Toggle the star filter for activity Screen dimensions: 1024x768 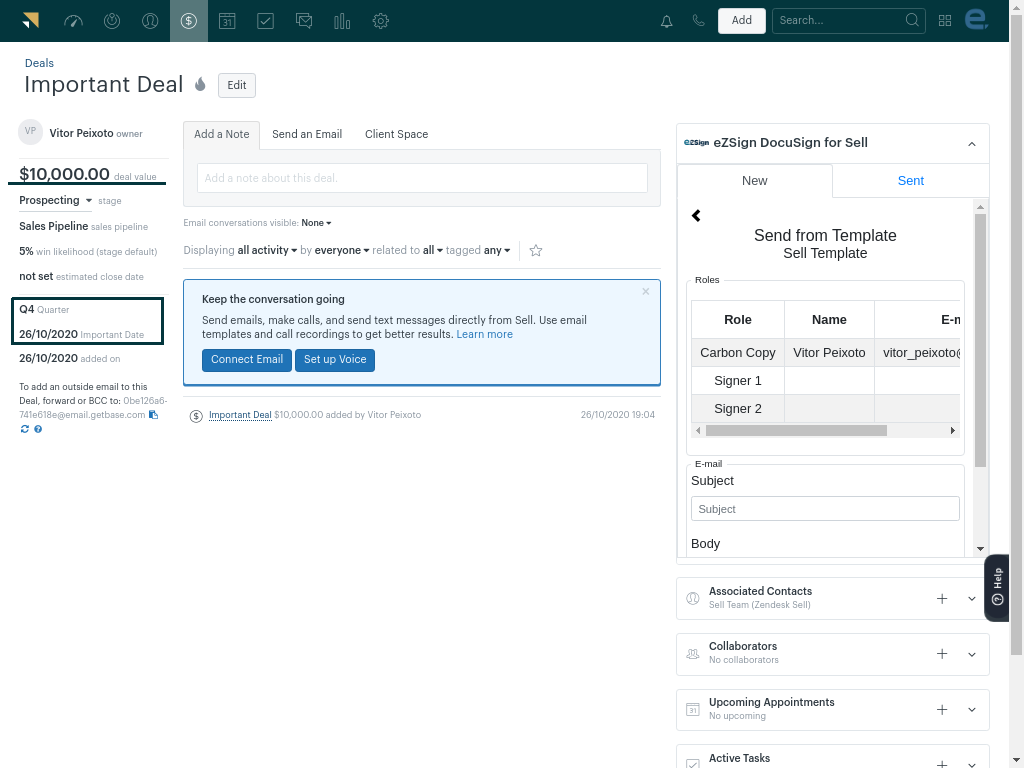(536, 250)
